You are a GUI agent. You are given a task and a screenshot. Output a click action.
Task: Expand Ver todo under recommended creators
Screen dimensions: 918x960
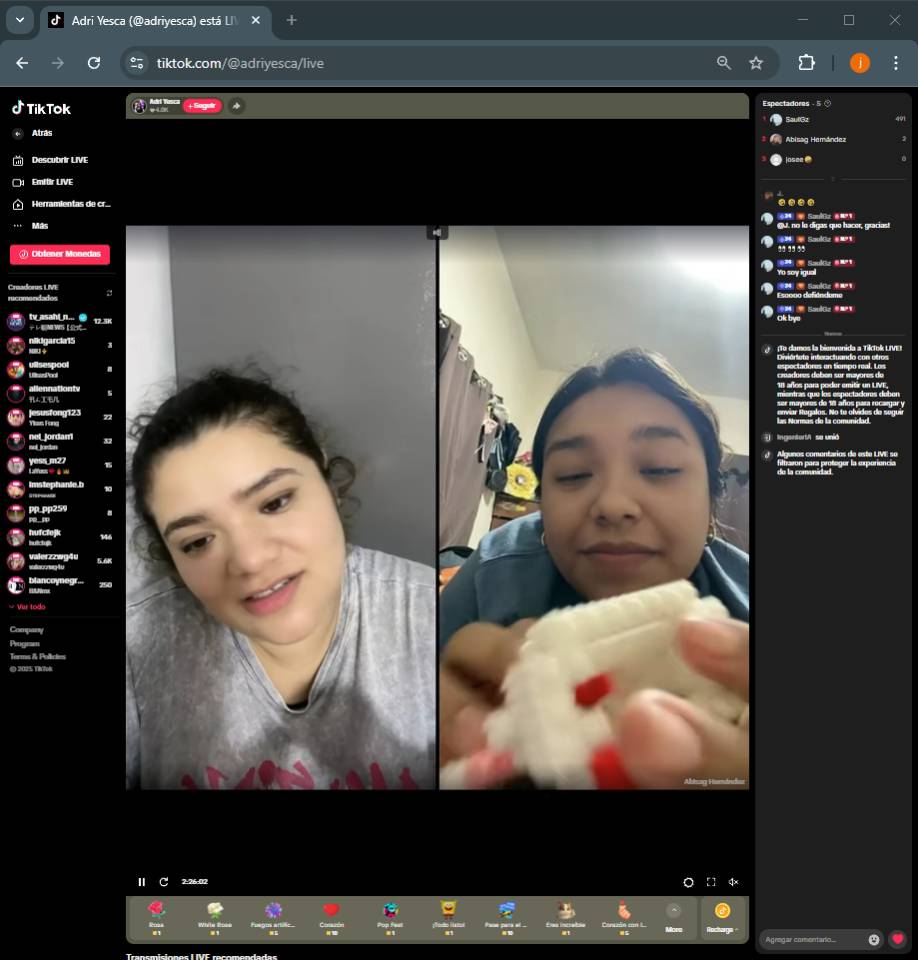click(27, 607)
